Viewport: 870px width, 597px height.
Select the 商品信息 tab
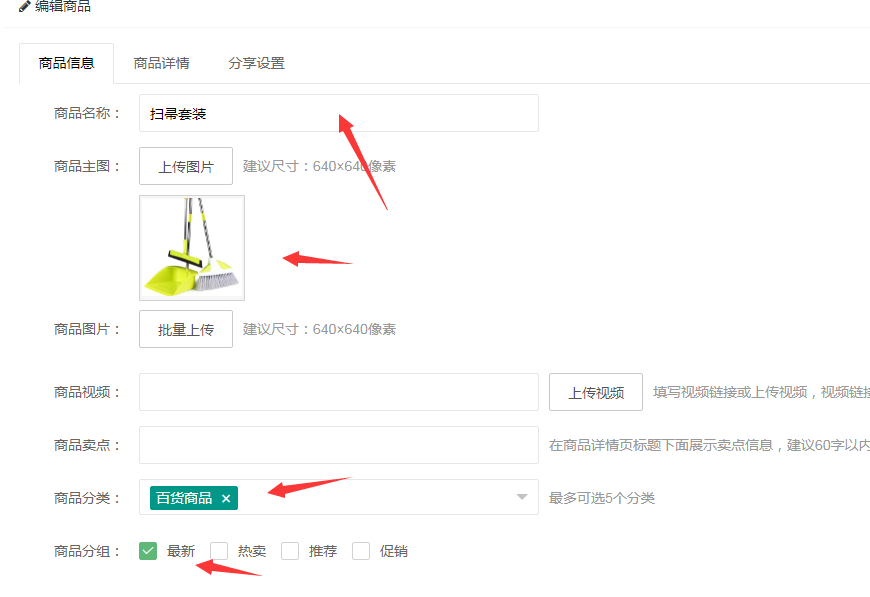coord(67,63)
